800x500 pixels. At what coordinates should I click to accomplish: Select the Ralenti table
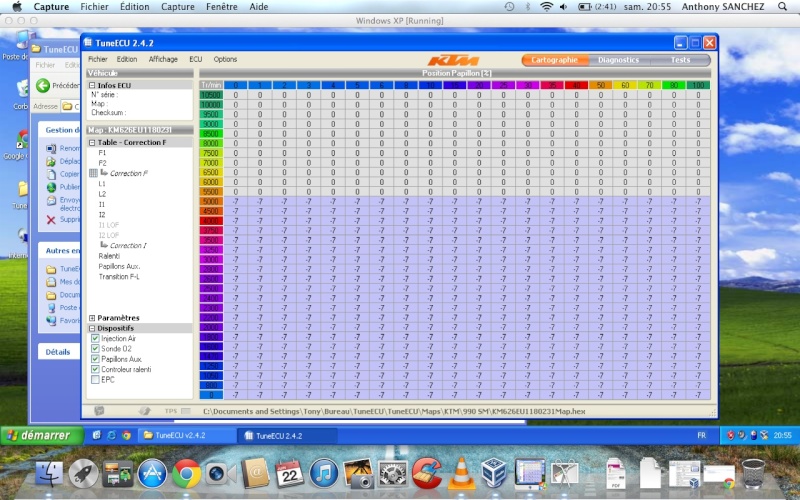click(109, 256)
